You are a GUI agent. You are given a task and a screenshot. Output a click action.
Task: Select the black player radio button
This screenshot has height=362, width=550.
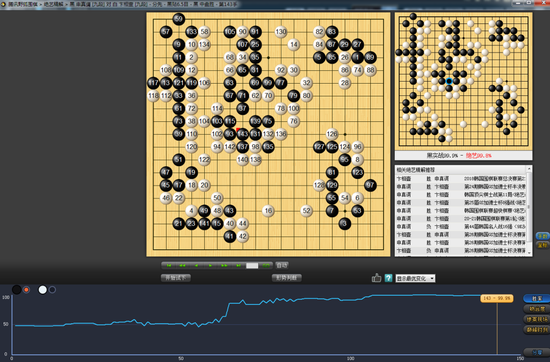coord(26,290)
